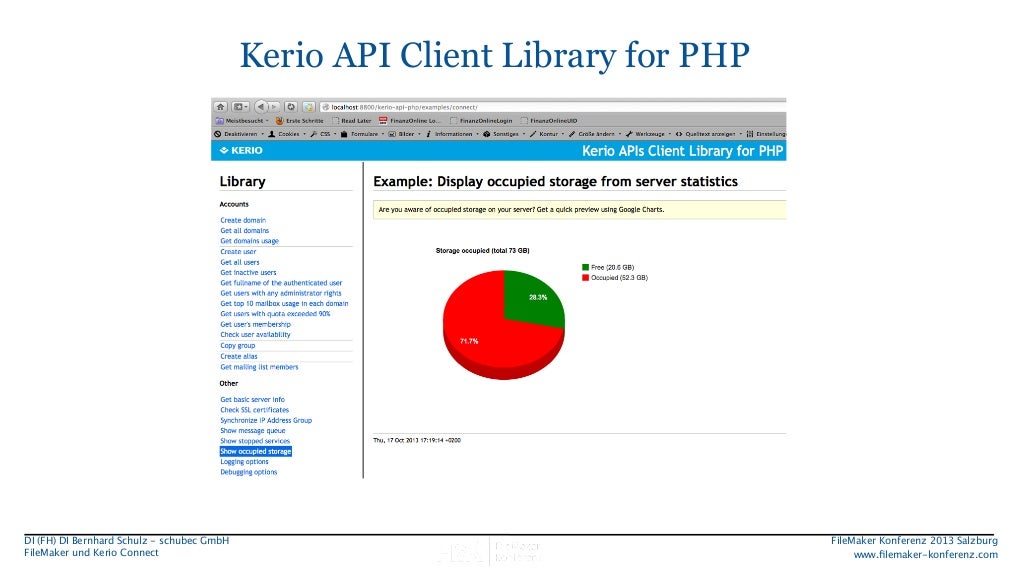Click the 'Storage occupied (total 73 GB)' chart title
Viewport: 1024px width, 576px height.
(483, 251)
